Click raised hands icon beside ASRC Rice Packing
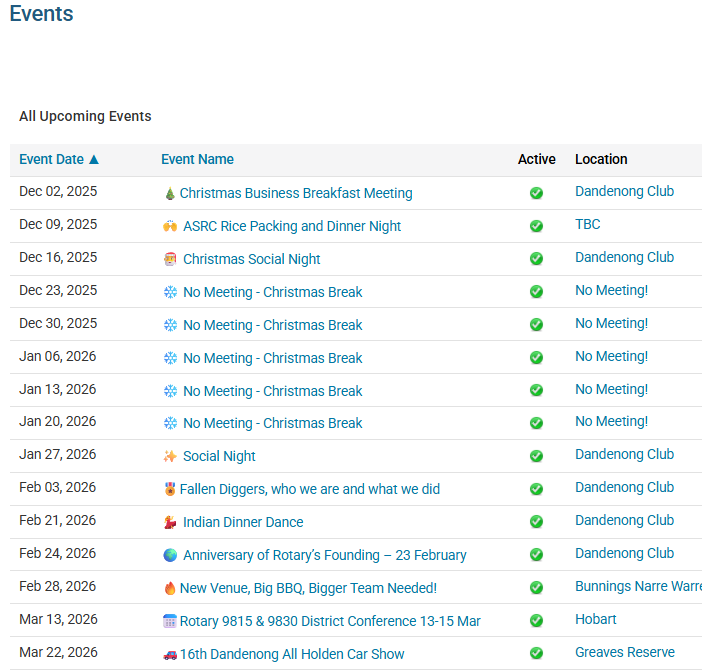 pos(170,226)
